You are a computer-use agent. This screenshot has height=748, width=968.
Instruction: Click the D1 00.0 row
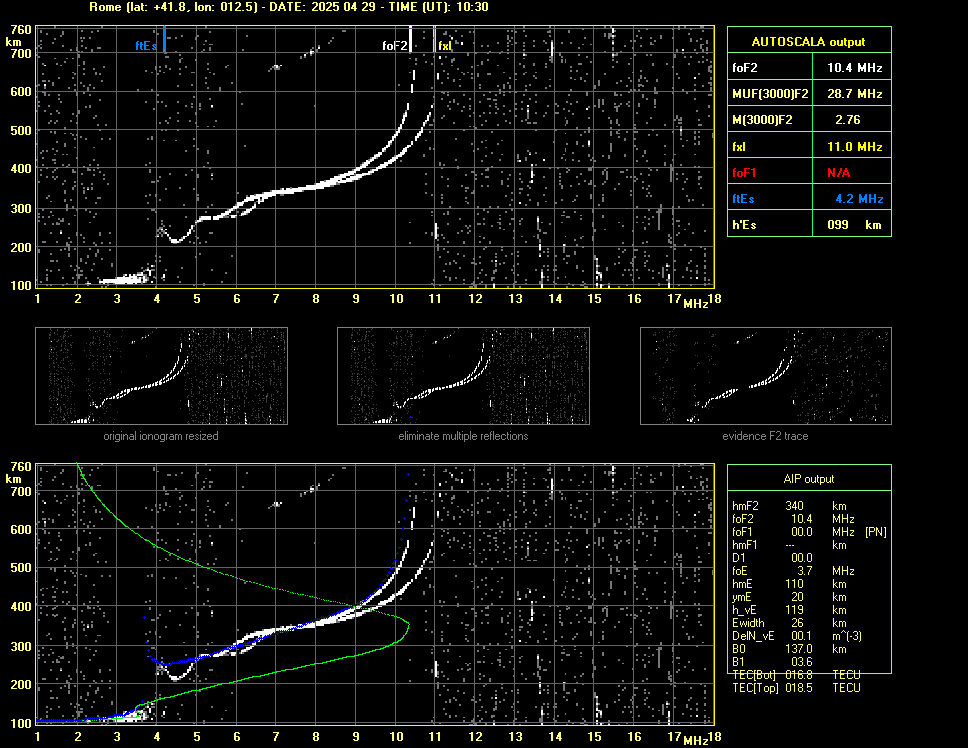(x=772, y=558)
